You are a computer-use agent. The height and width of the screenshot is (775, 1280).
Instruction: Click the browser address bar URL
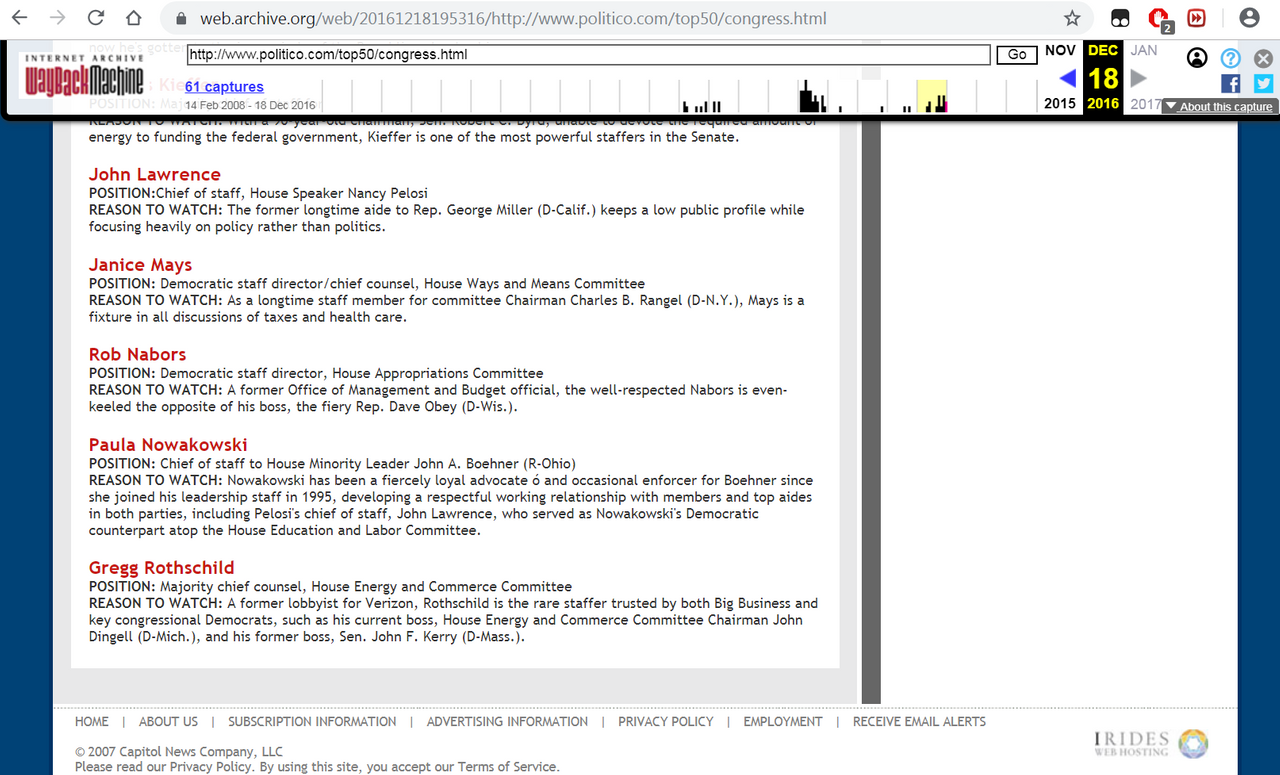pyautogui.click(x=513, y=19)
